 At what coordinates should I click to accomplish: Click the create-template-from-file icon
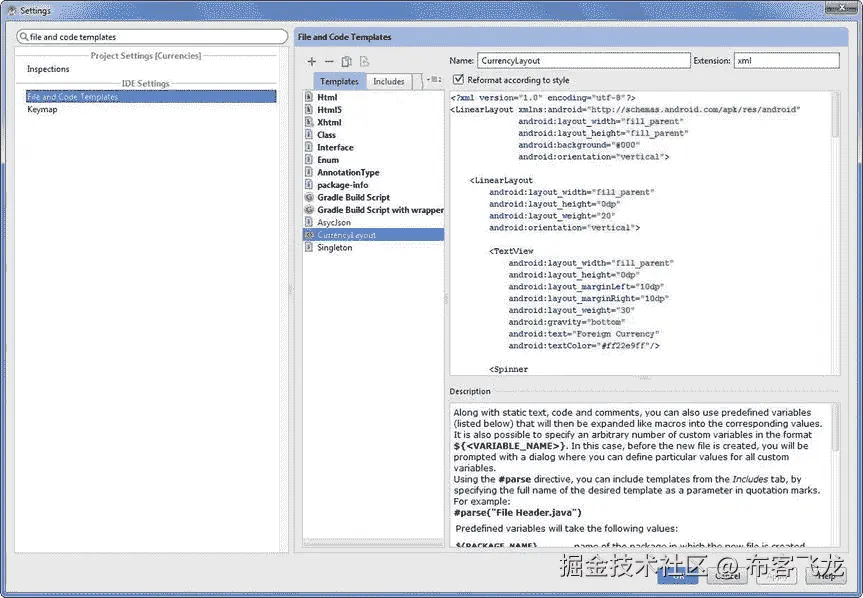pos(365,61)
